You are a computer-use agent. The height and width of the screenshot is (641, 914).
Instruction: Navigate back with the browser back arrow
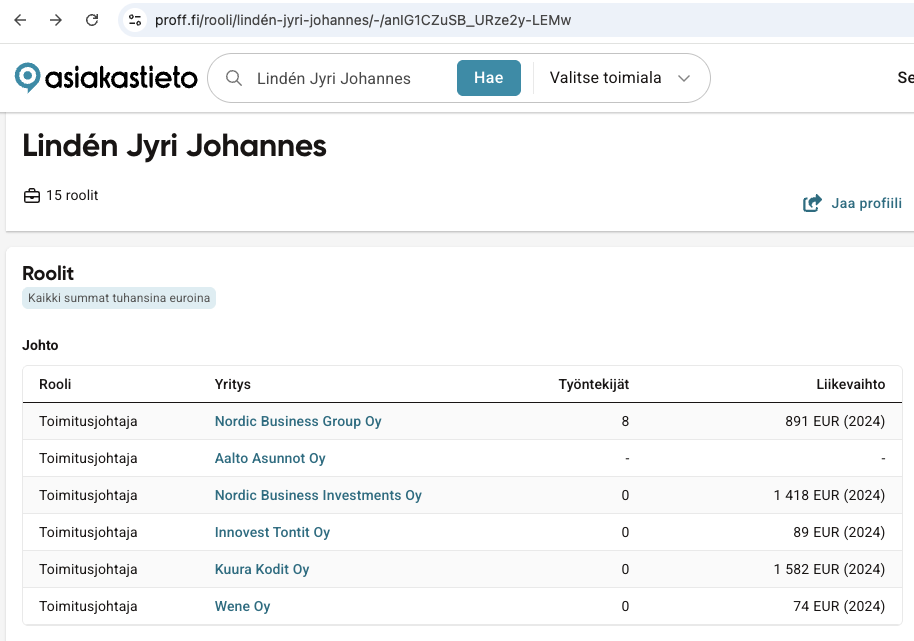point(20,20)
